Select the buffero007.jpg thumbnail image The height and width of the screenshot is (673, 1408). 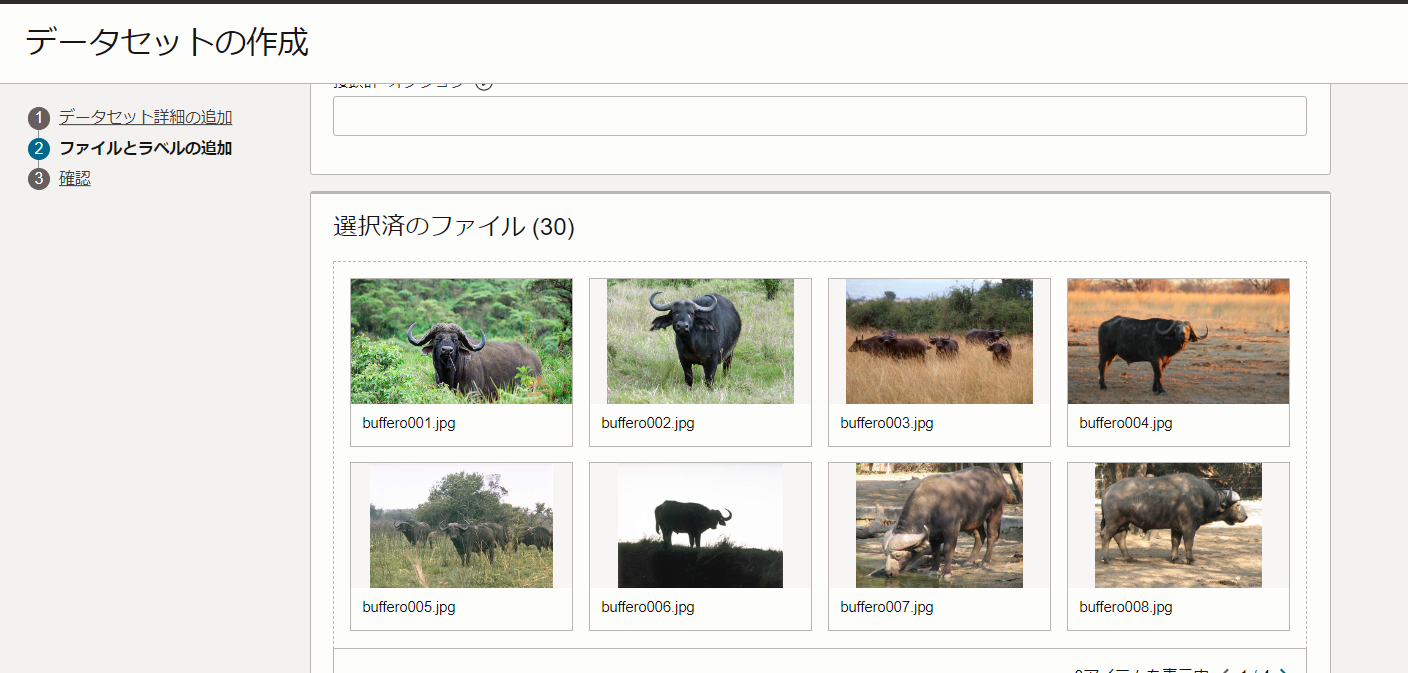coord(939,525)
